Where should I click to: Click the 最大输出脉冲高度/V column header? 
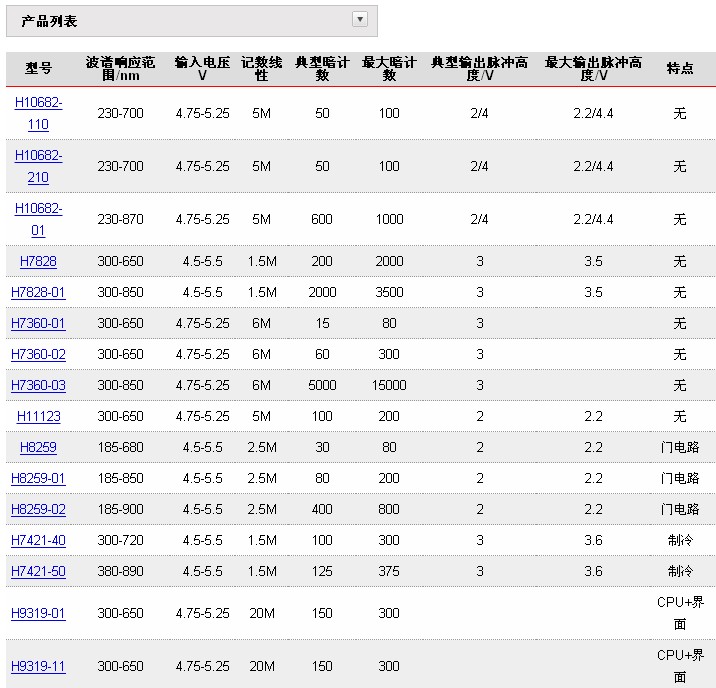coord(593,68)
